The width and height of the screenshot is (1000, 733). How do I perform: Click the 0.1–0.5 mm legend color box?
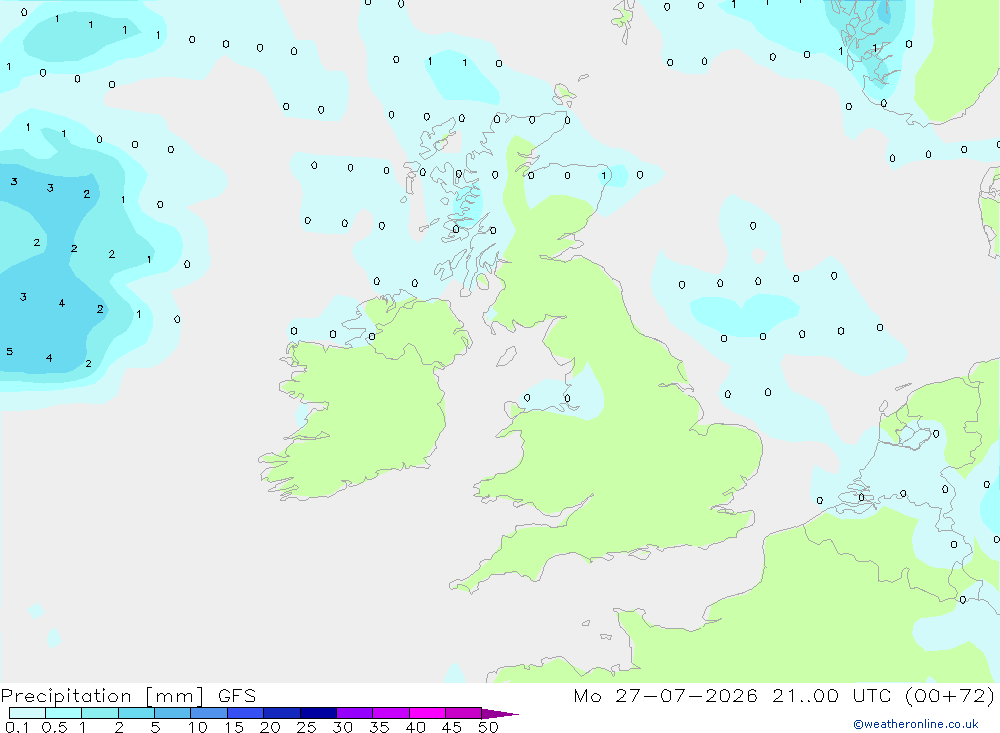[x=27, y=713]
